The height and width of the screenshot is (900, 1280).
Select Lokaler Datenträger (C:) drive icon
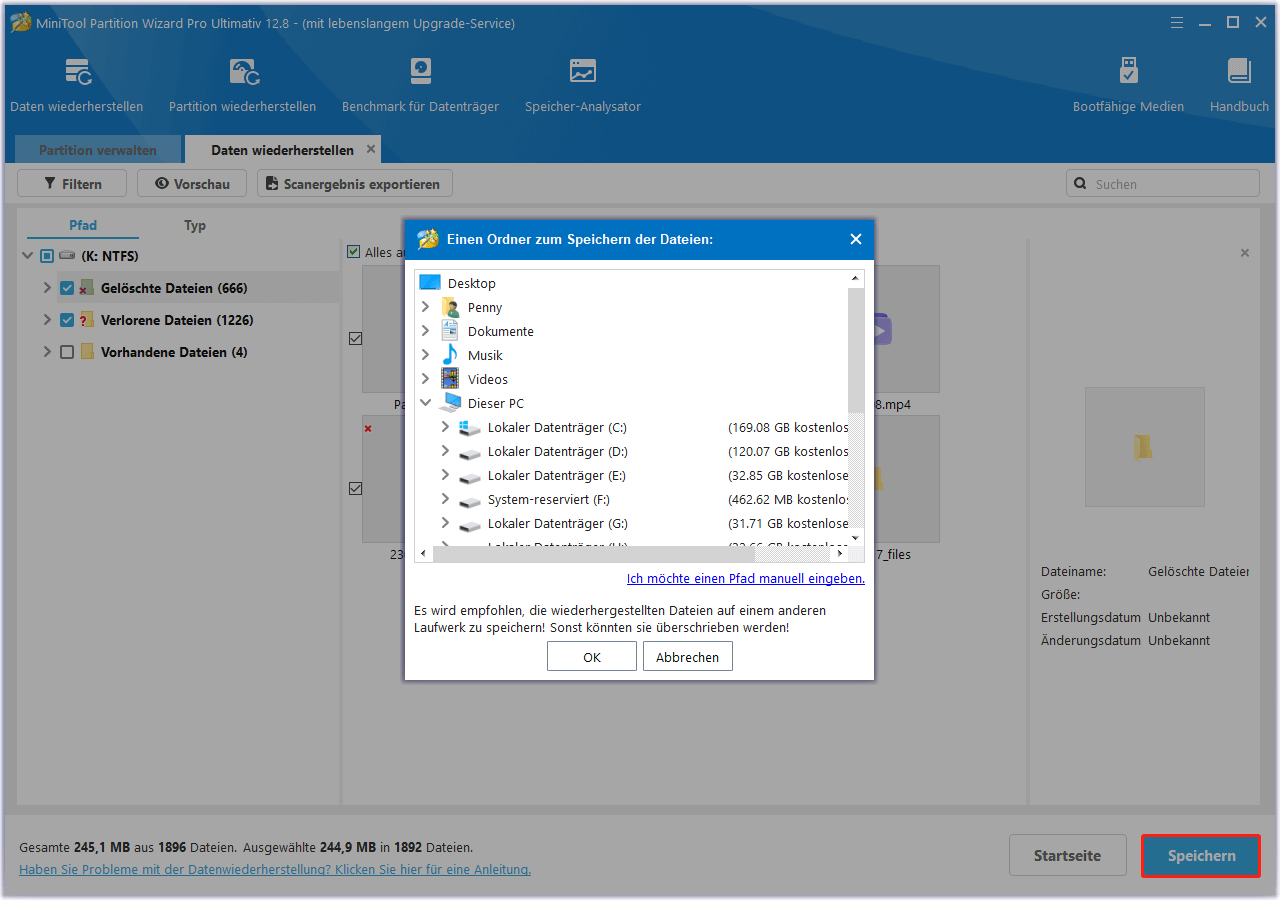click(469, 428)
